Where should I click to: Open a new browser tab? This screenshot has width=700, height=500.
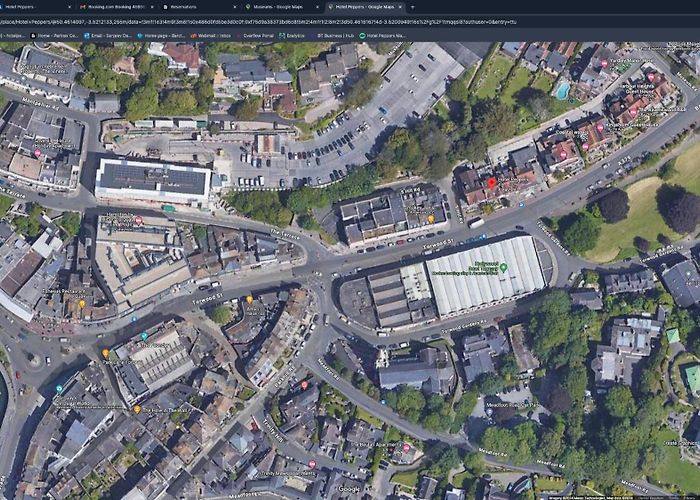point(412,7)
